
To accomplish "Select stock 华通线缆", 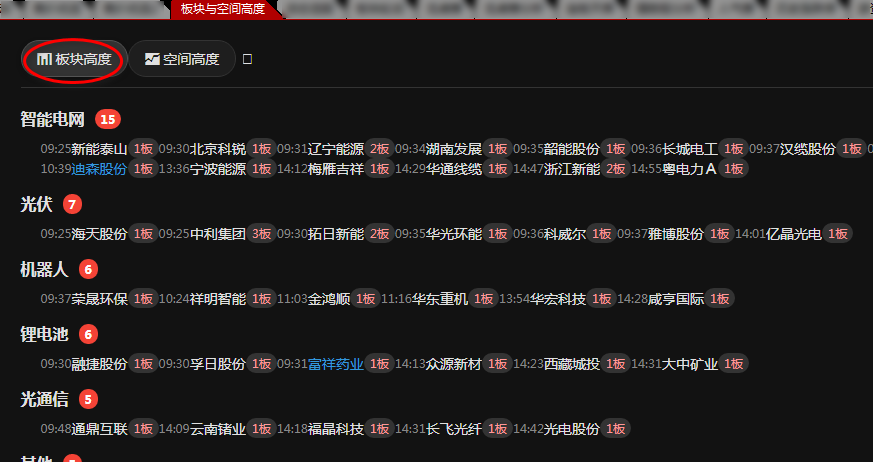I will (x=454, y=169).
